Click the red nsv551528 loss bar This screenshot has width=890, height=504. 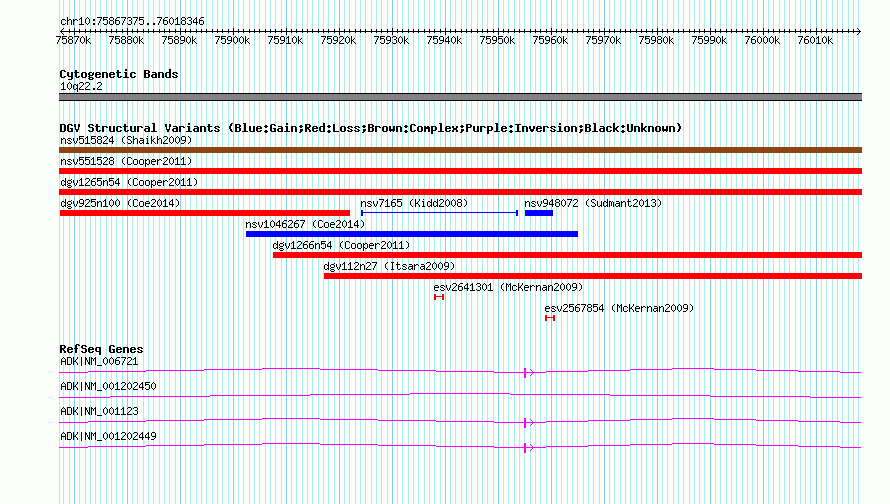[460, 171]
